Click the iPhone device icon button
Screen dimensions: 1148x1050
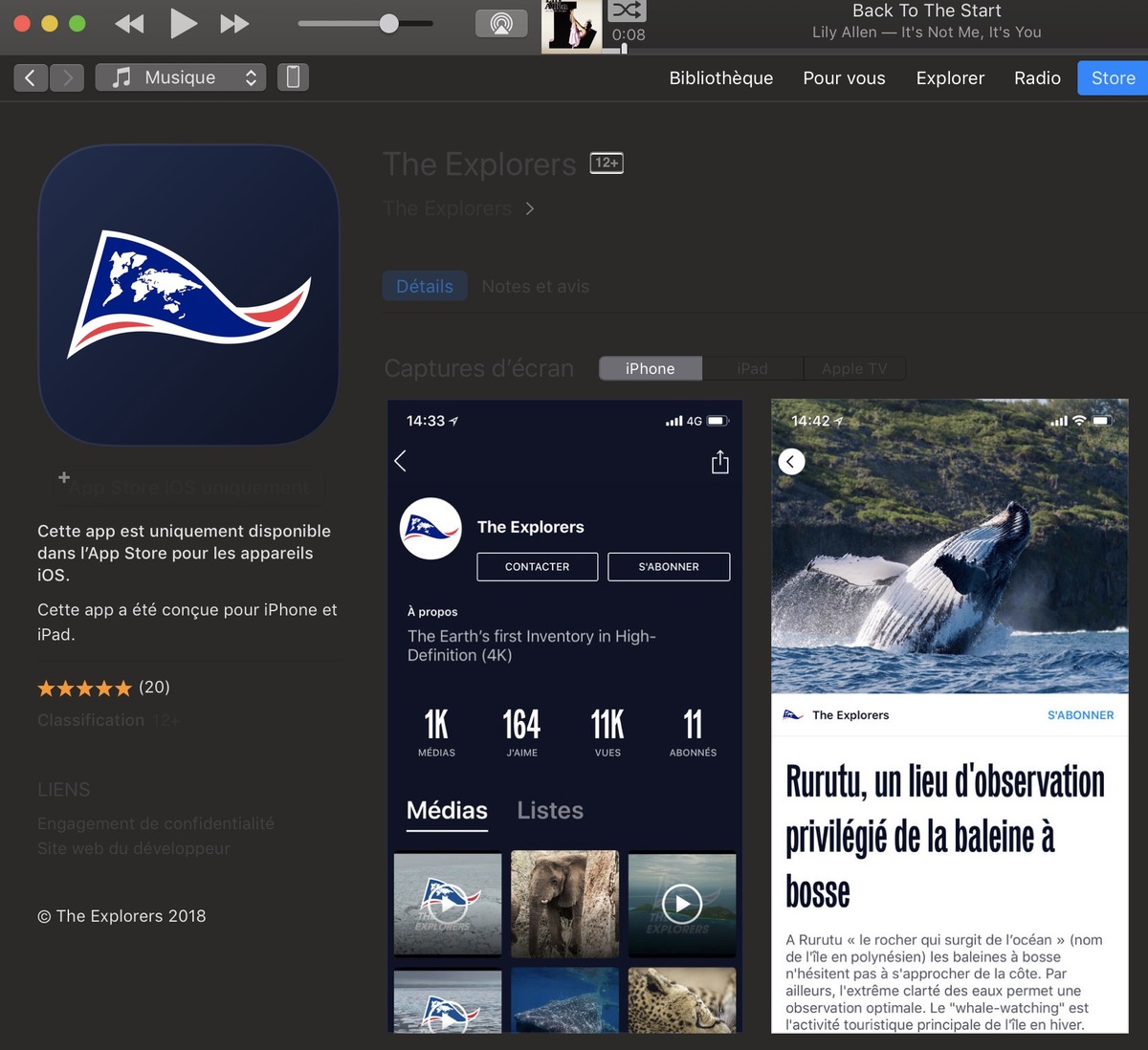[x=293, y=77]
